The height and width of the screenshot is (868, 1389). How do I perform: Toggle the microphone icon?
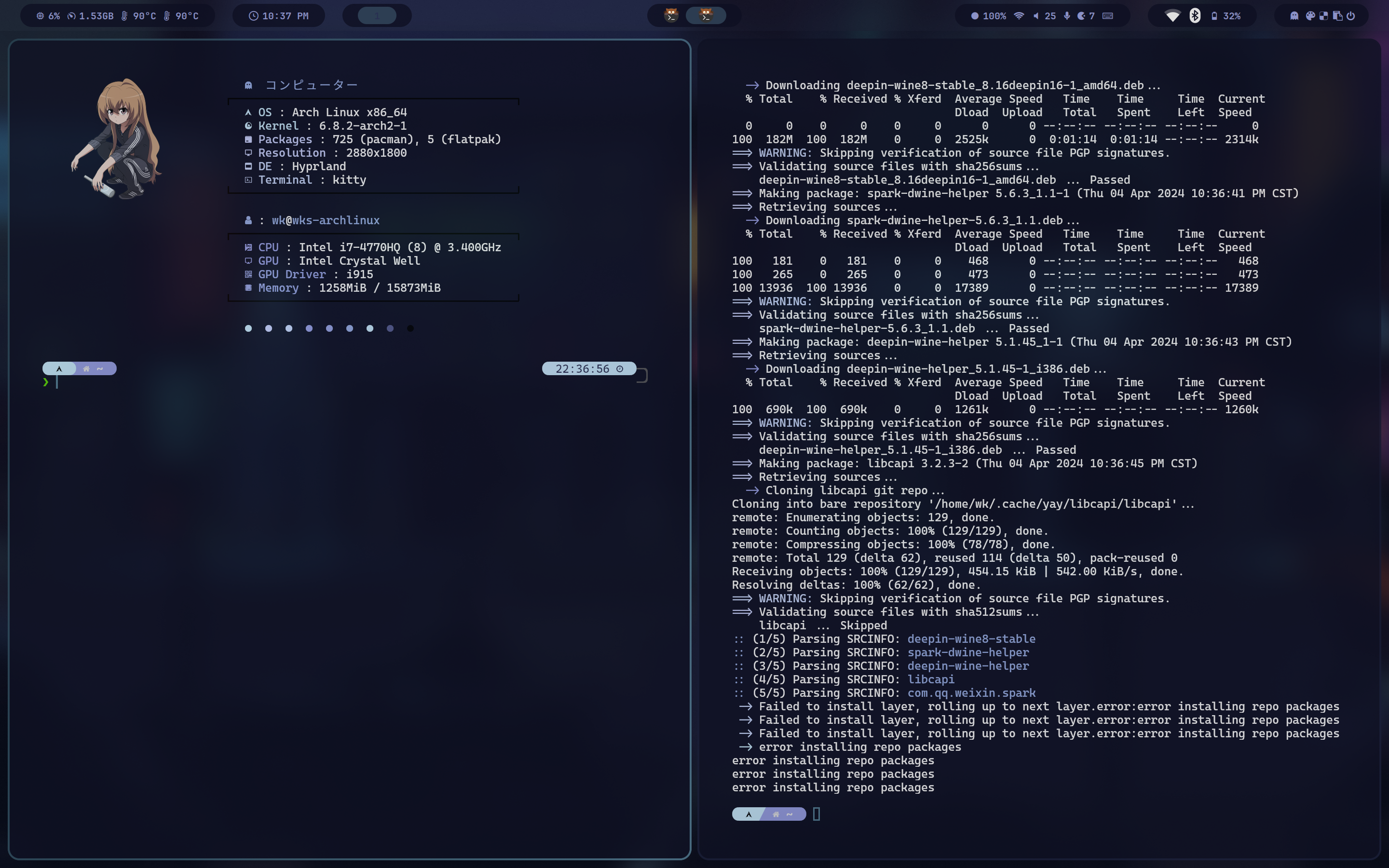click(1066, 16)
